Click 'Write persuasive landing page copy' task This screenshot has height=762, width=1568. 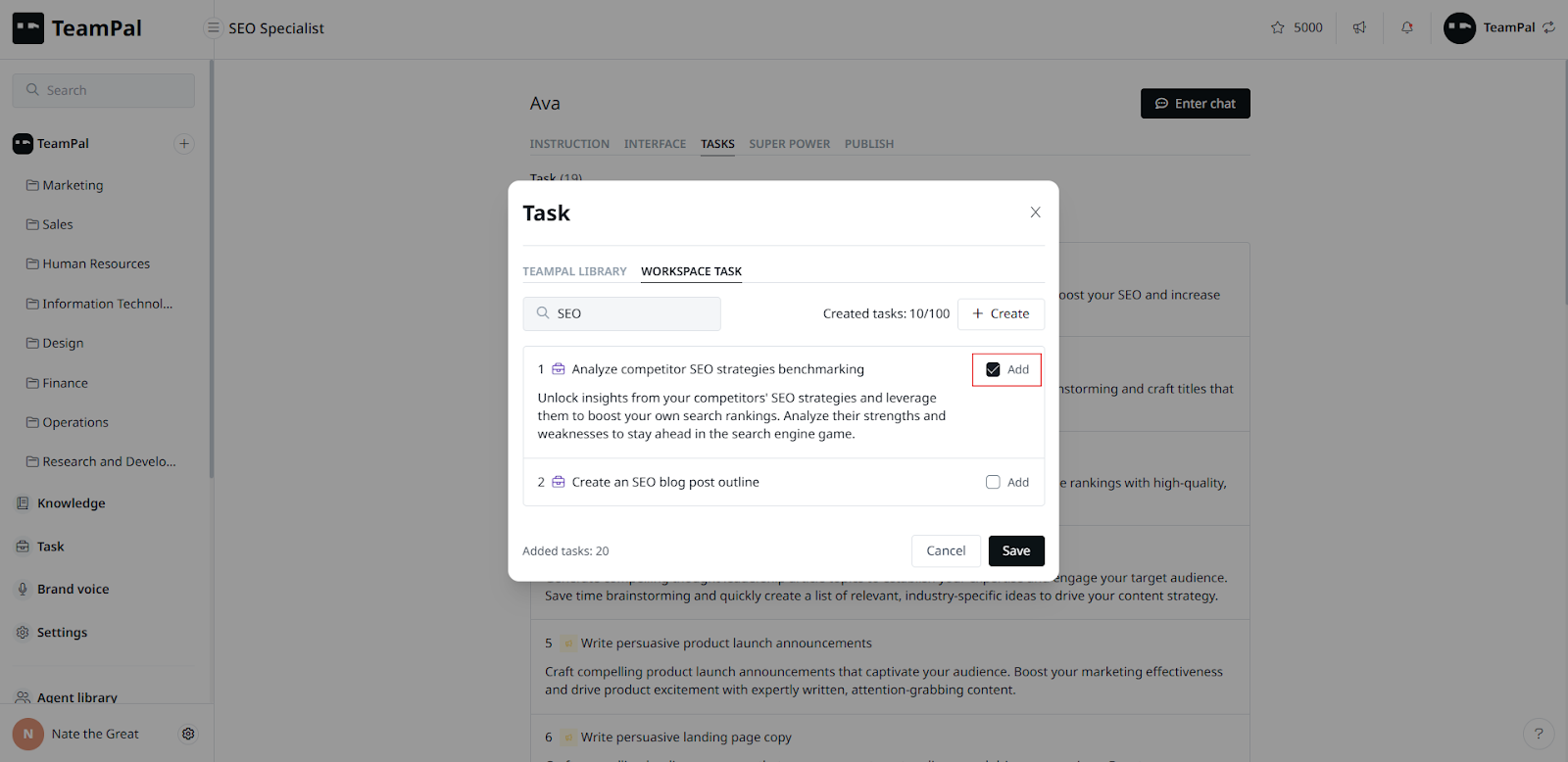pyautogui.click(x=686, y=738)
